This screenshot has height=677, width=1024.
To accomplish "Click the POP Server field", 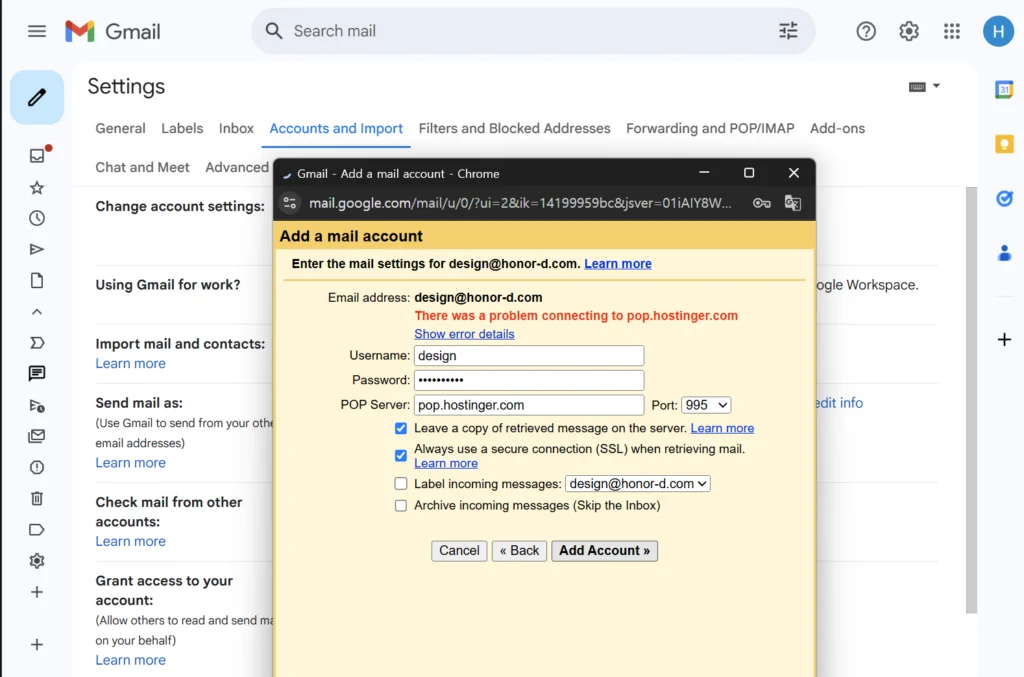I will point(529,405).
